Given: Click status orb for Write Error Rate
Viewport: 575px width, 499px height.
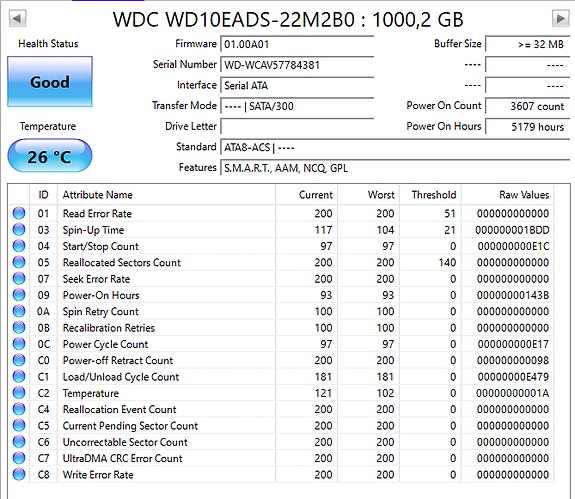Looking at the screenshot, I should [x=19, y=474].
